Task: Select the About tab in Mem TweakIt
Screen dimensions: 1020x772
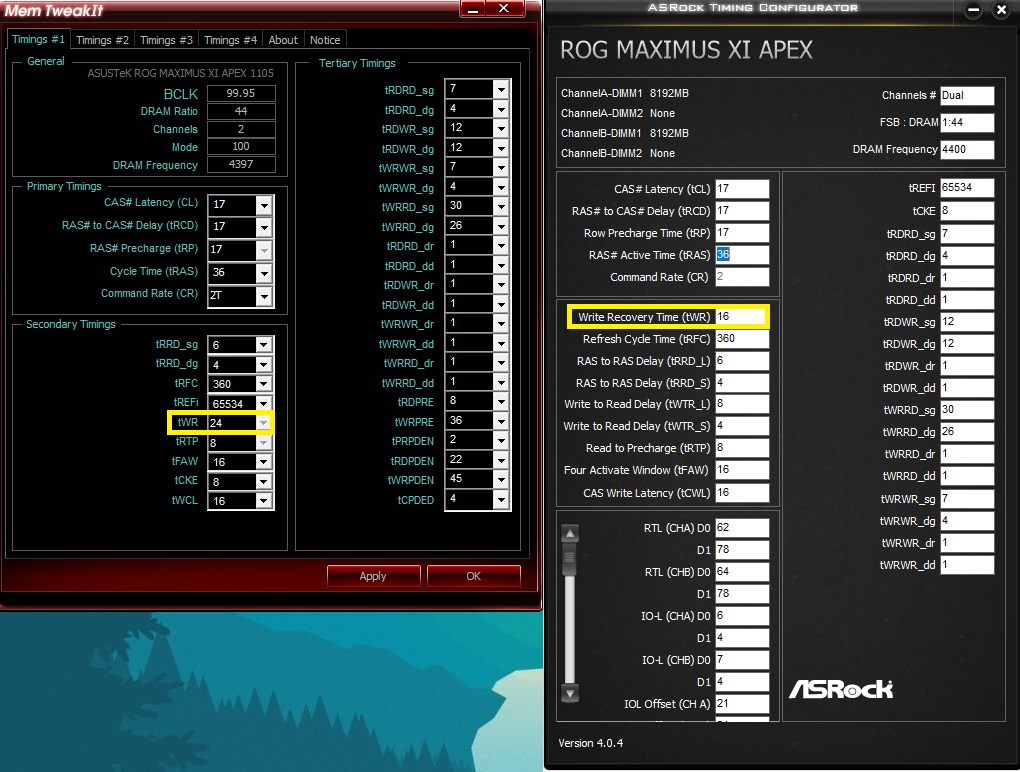Action: point(283,40)
